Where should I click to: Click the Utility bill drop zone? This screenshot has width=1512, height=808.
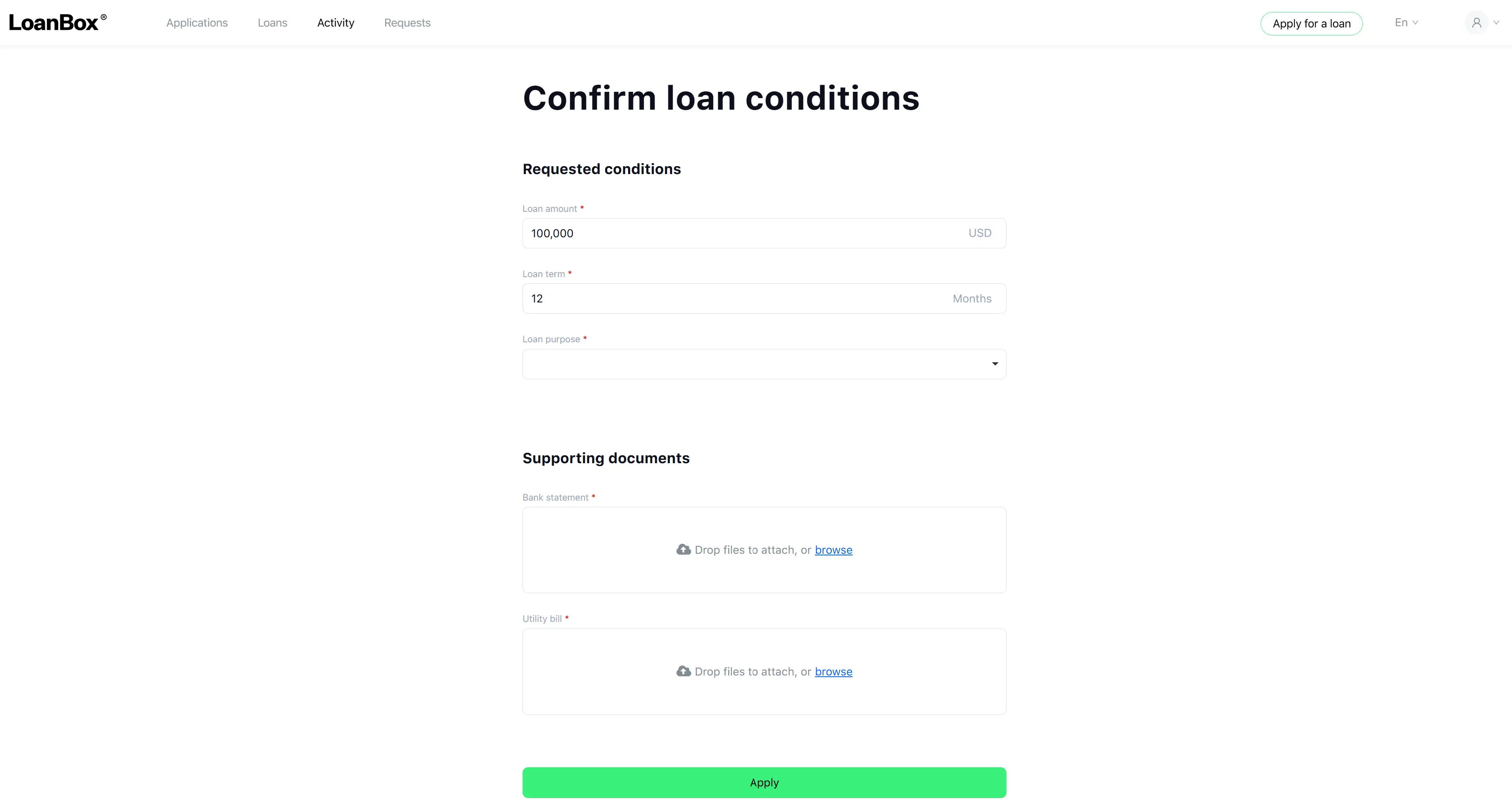pyautogui.click(x=764, y=671)
